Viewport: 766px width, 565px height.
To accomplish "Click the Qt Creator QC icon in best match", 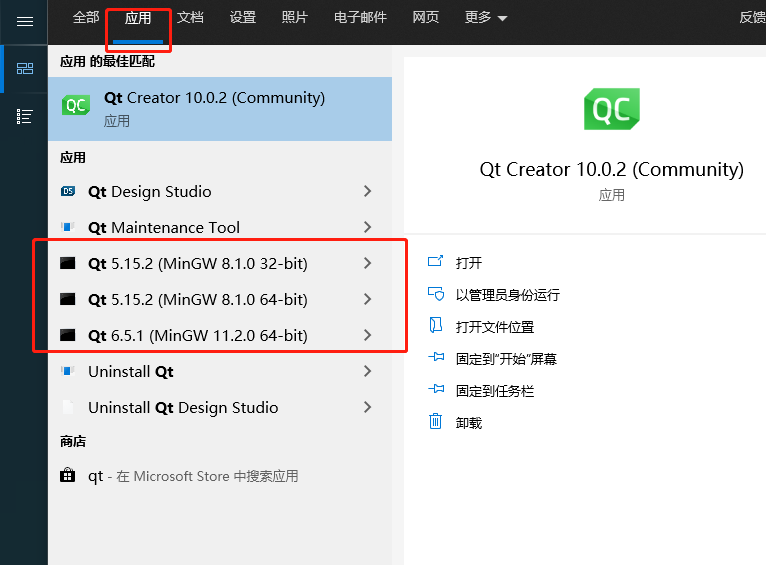I will [x=76, y=105].
